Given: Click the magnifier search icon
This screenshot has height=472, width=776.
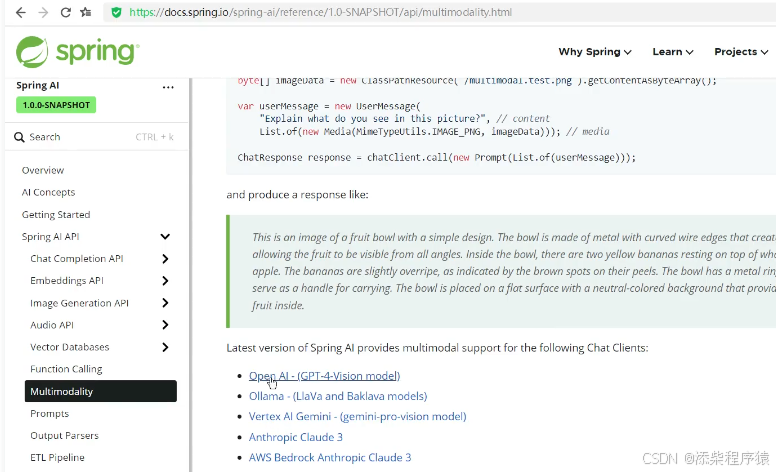Looking at the screenshot, I should point(19,137).
